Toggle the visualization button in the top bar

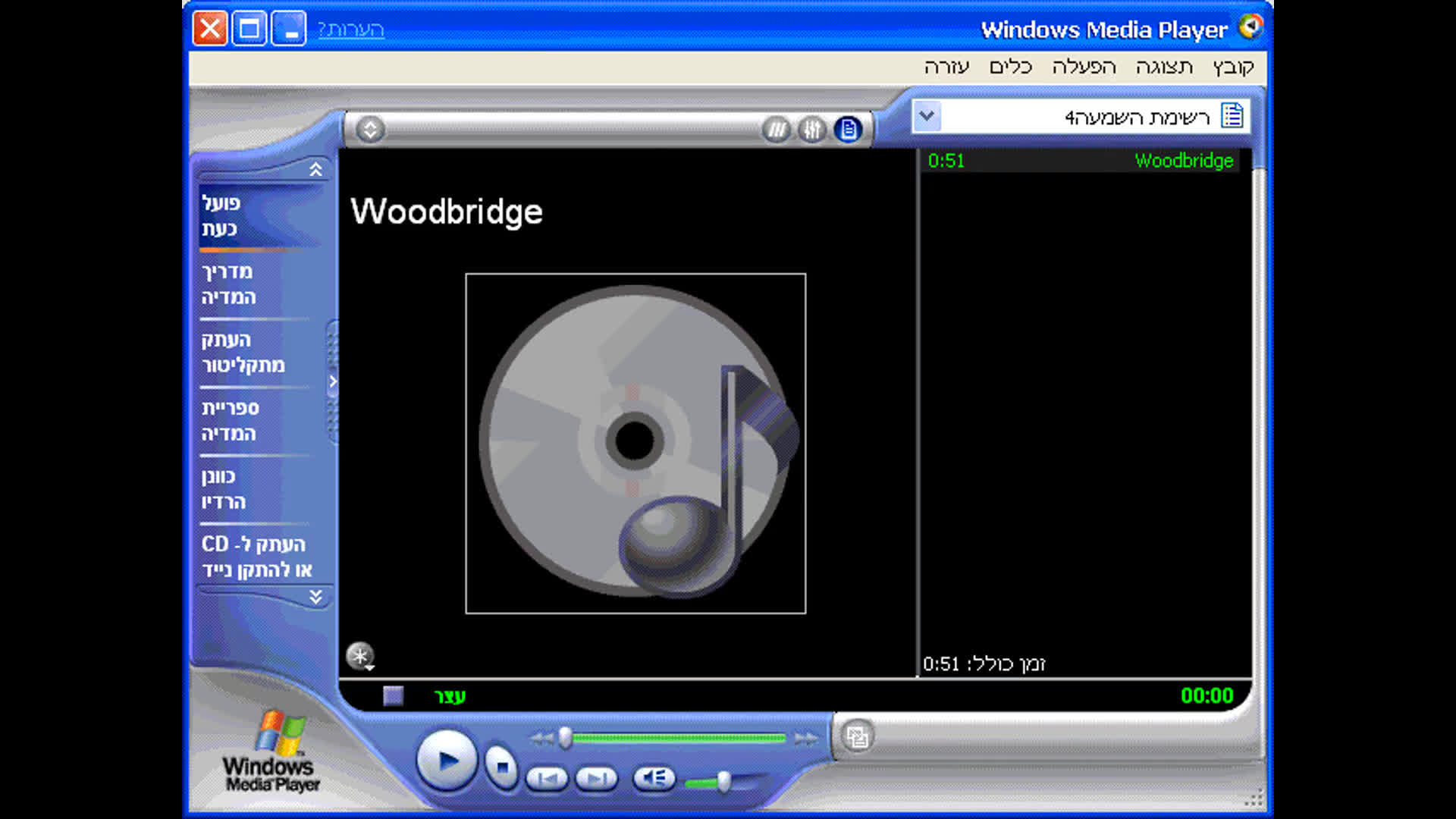click(x=777, y=130)
